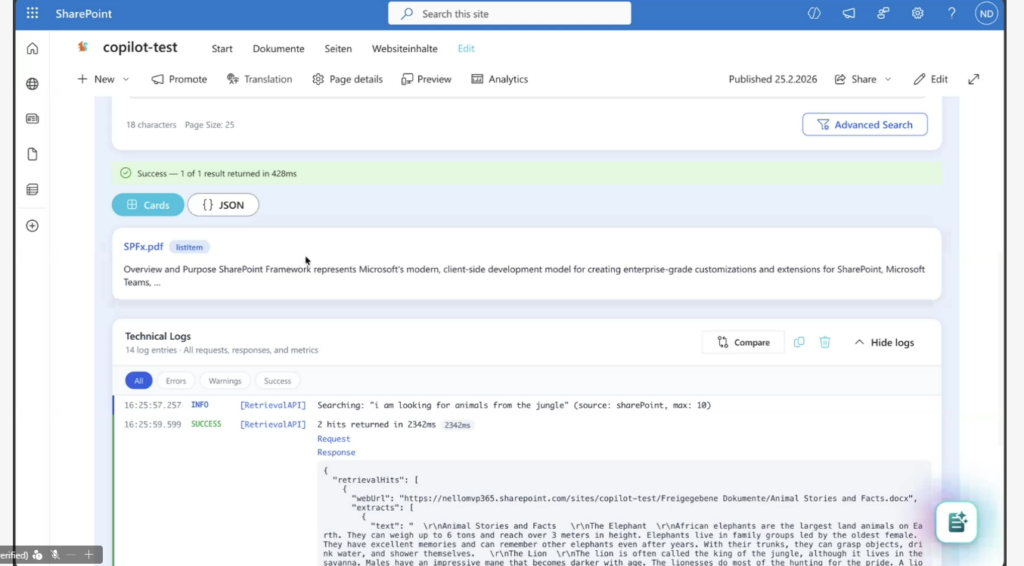Open the SPFx.pdf result link
This screenshot has width=1024, height=566.
point(143,247)
